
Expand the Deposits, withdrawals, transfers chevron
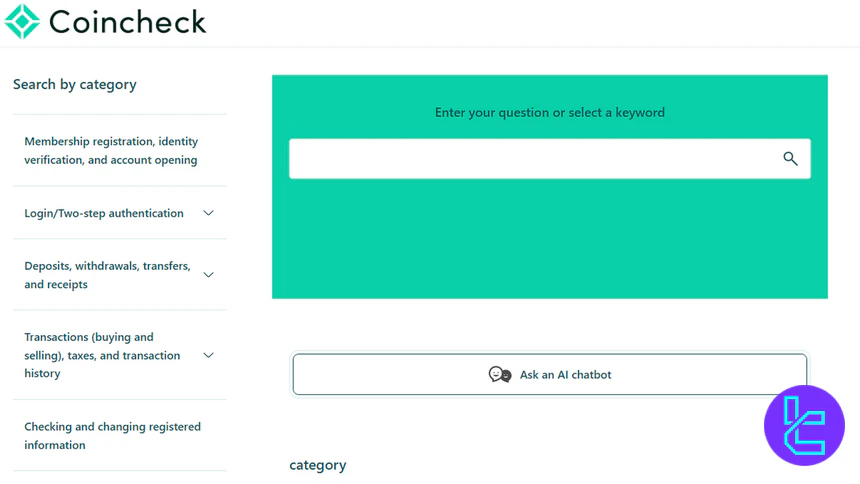pos(208,275)
